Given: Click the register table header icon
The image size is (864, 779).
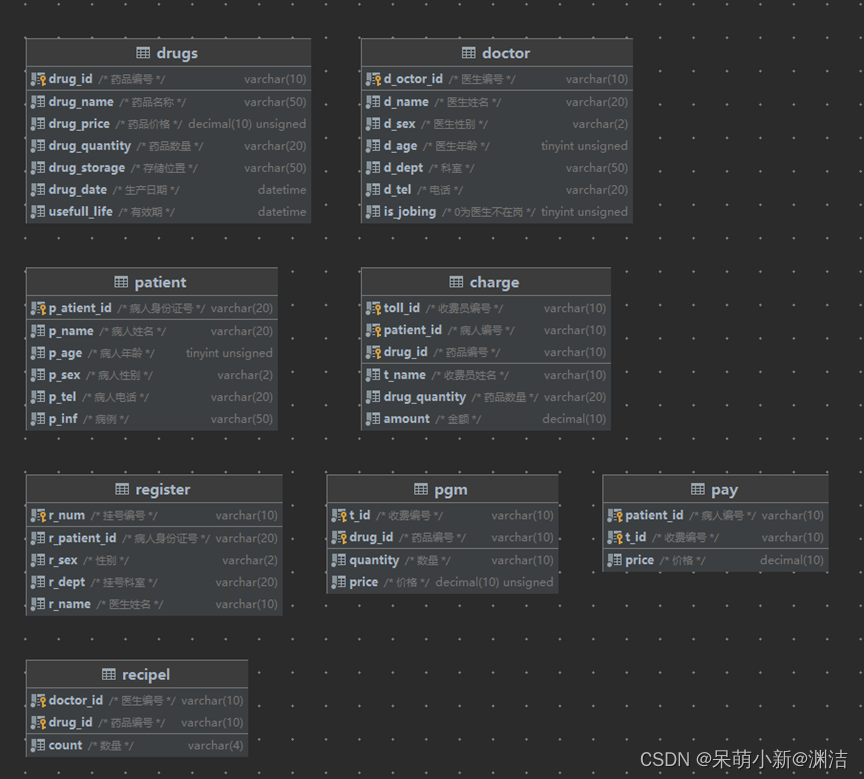Looking at the screenshot, I should (122, 489).
